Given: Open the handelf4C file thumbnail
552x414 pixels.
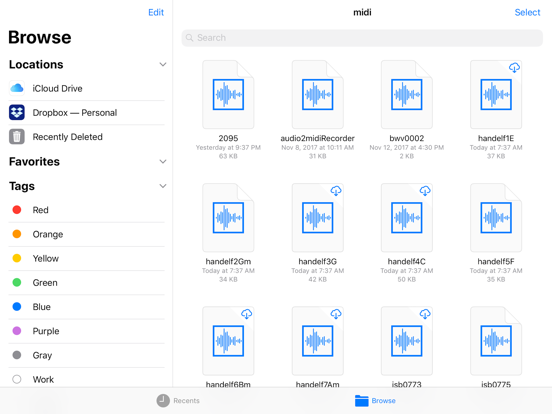Looking at the screenshot, I should [x=407, y=218].
